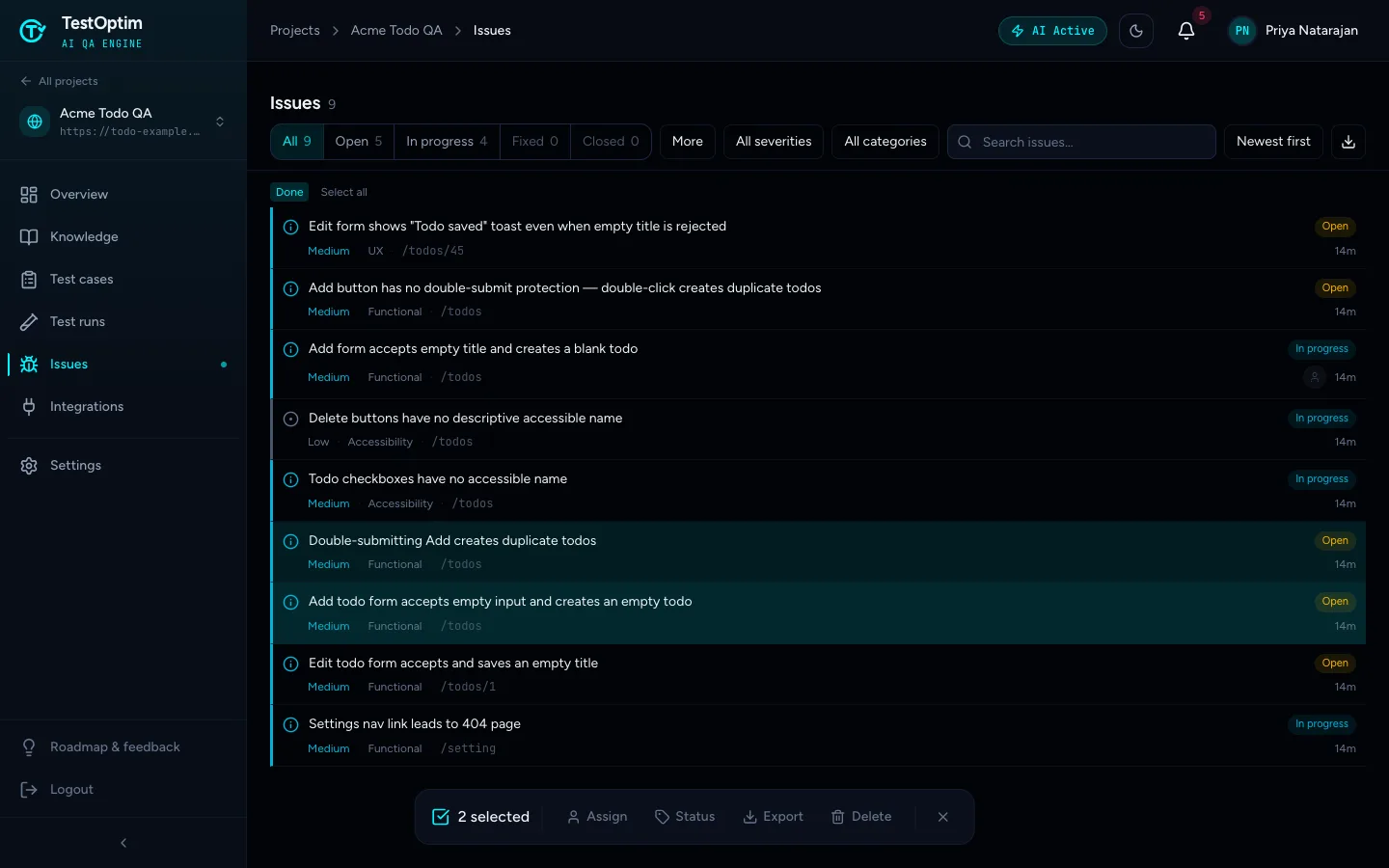Collapse the sidebar with the chevron arrow

[123, 843]
